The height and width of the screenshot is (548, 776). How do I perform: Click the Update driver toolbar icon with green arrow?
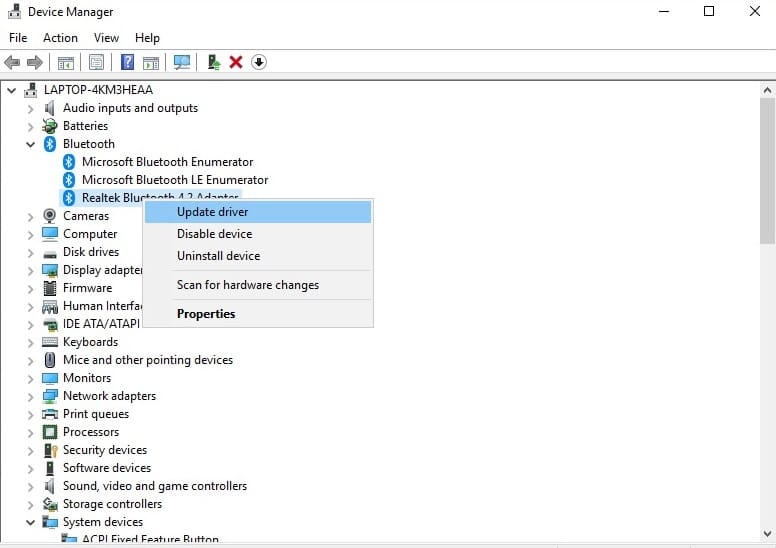(213, 62)
